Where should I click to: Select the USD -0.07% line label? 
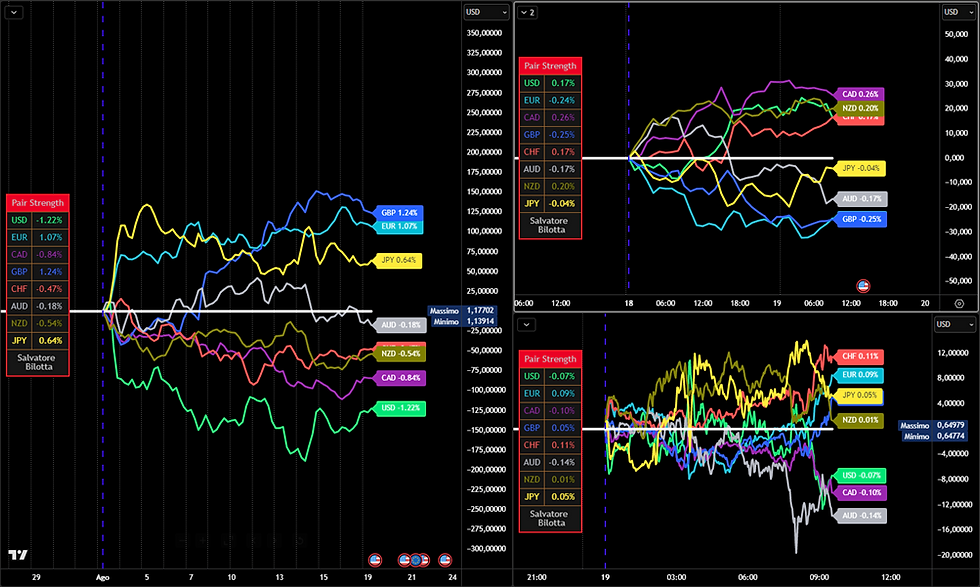(861, 476)
